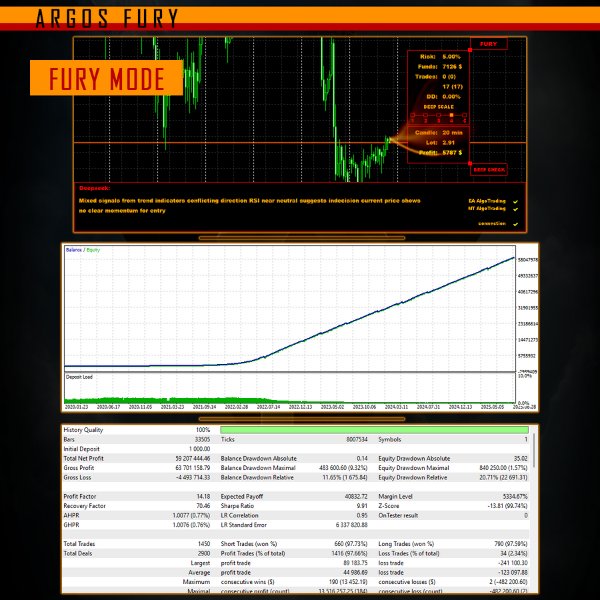Screen dimensions: 600x600
Task: Click the History Quality 100% value
Action: (x=203, y=430)
